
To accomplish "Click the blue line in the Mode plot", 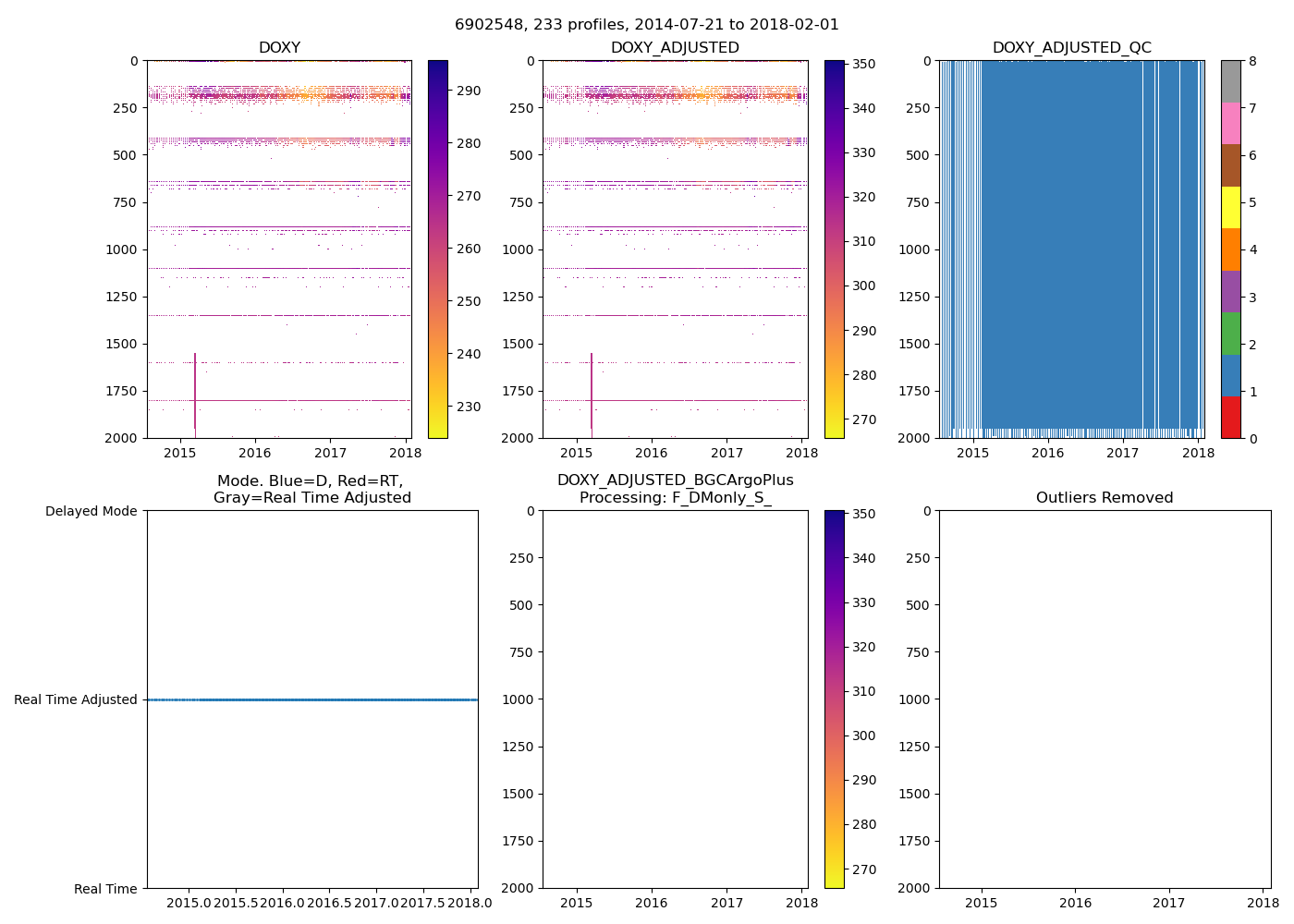I will coord(312,699).
